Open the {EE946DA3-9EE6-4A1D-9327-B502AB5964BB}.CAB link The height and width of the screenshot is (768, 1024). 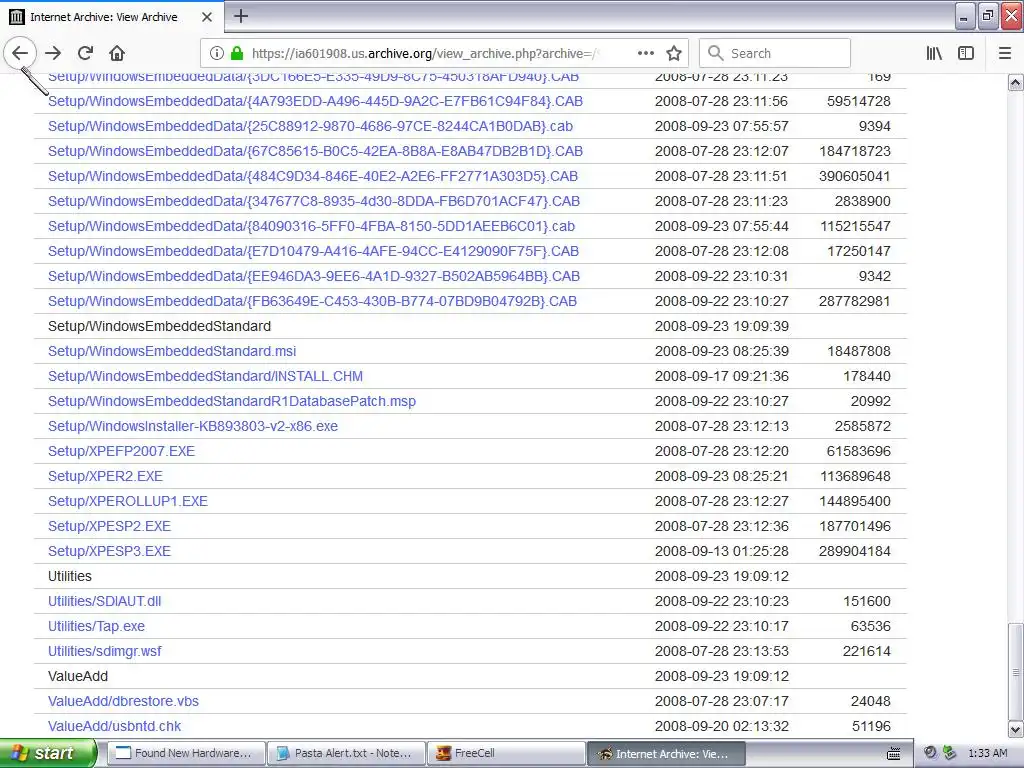click(x=314, y=276)
